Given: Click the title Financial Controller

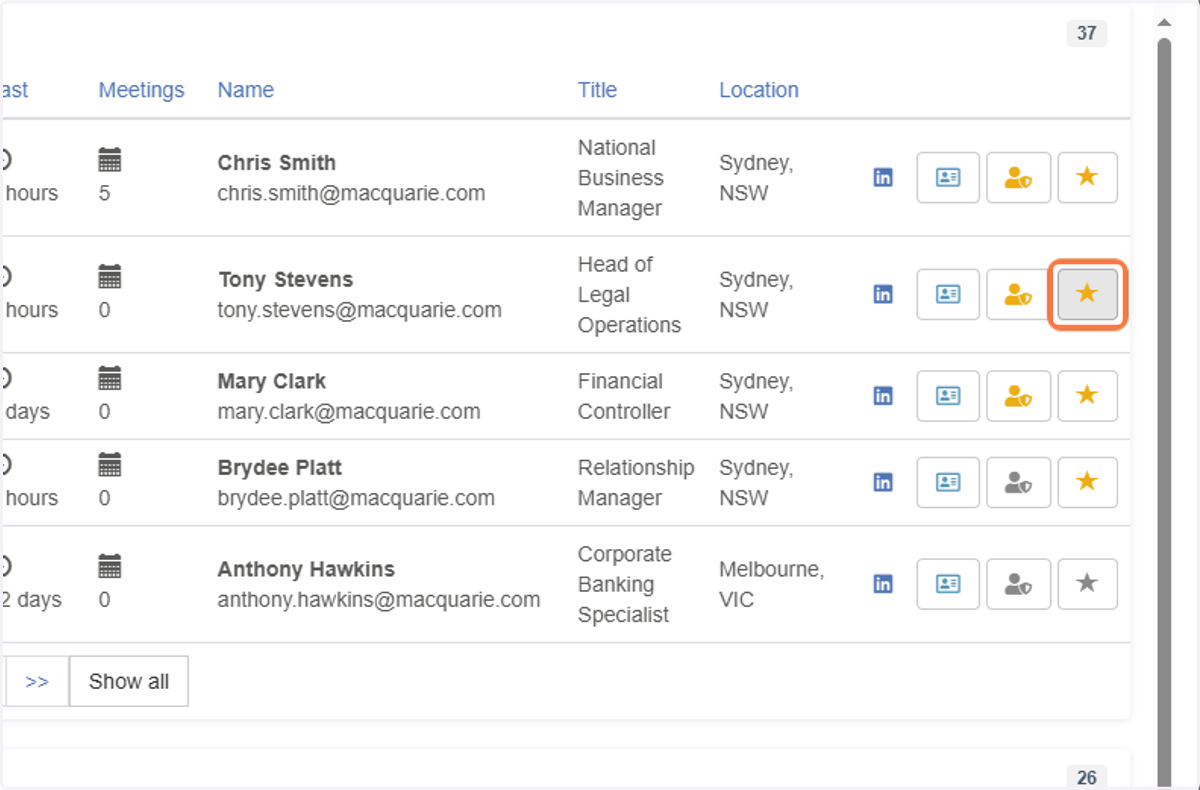Looking at the screenshot, I should pyautogui.click(x=624, y=396).
